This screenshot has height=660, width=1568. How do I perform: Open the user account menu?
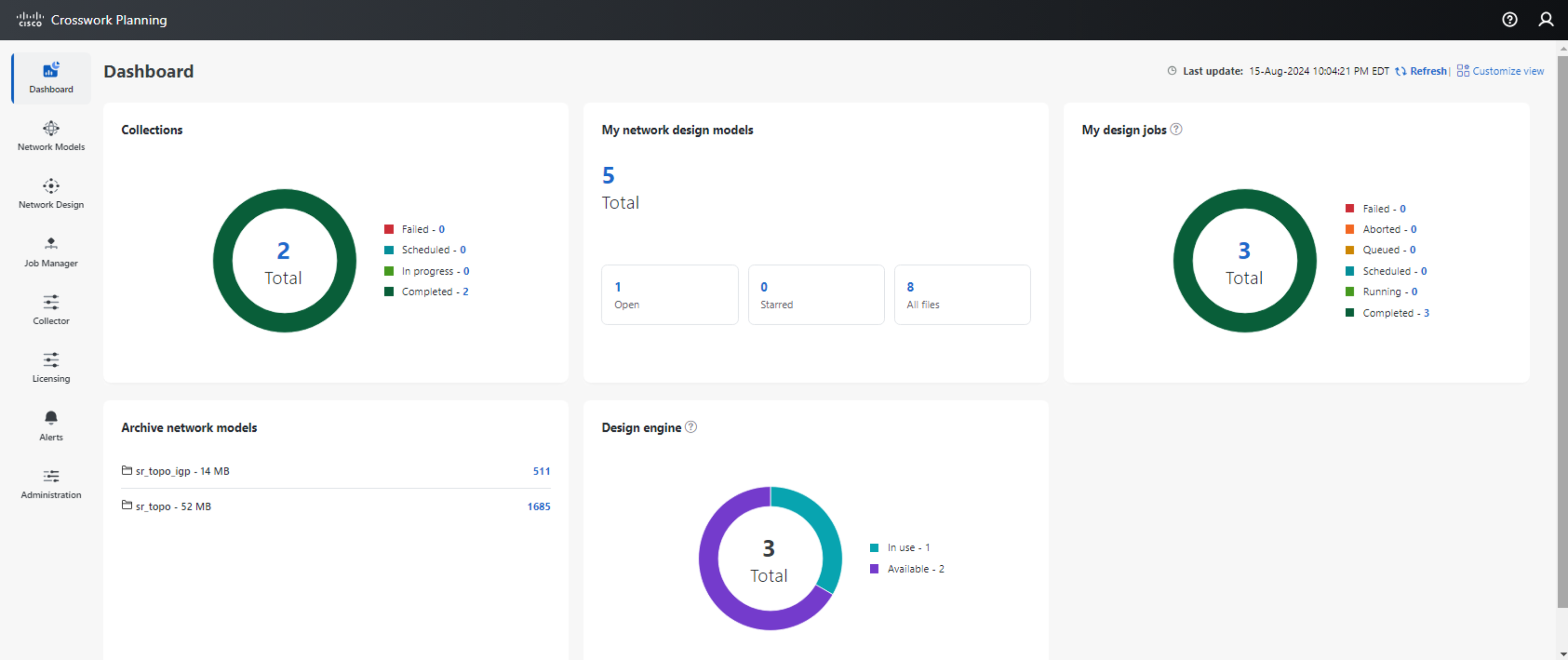click(x=1547, y=19)
